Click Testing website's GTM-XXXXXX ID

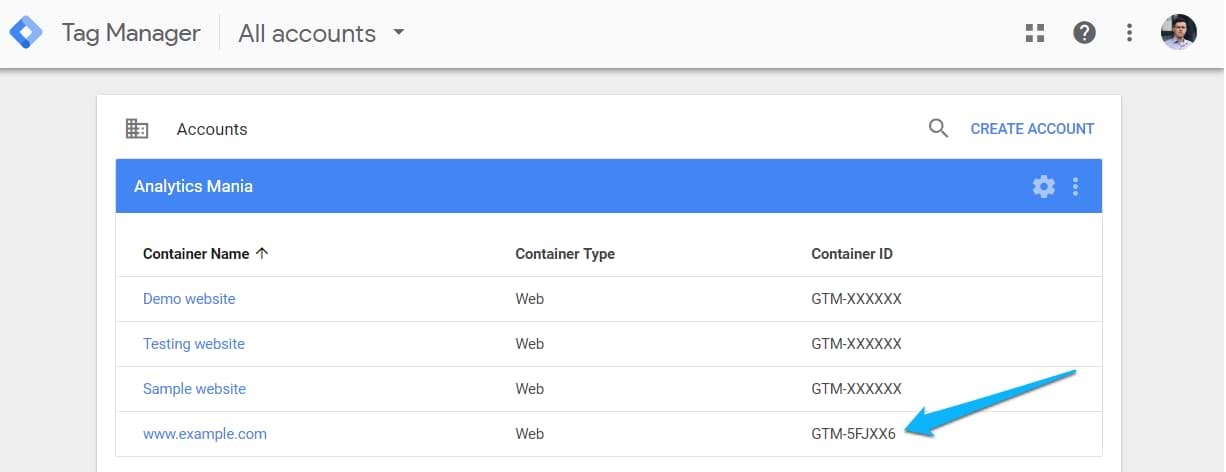point(856,344)
